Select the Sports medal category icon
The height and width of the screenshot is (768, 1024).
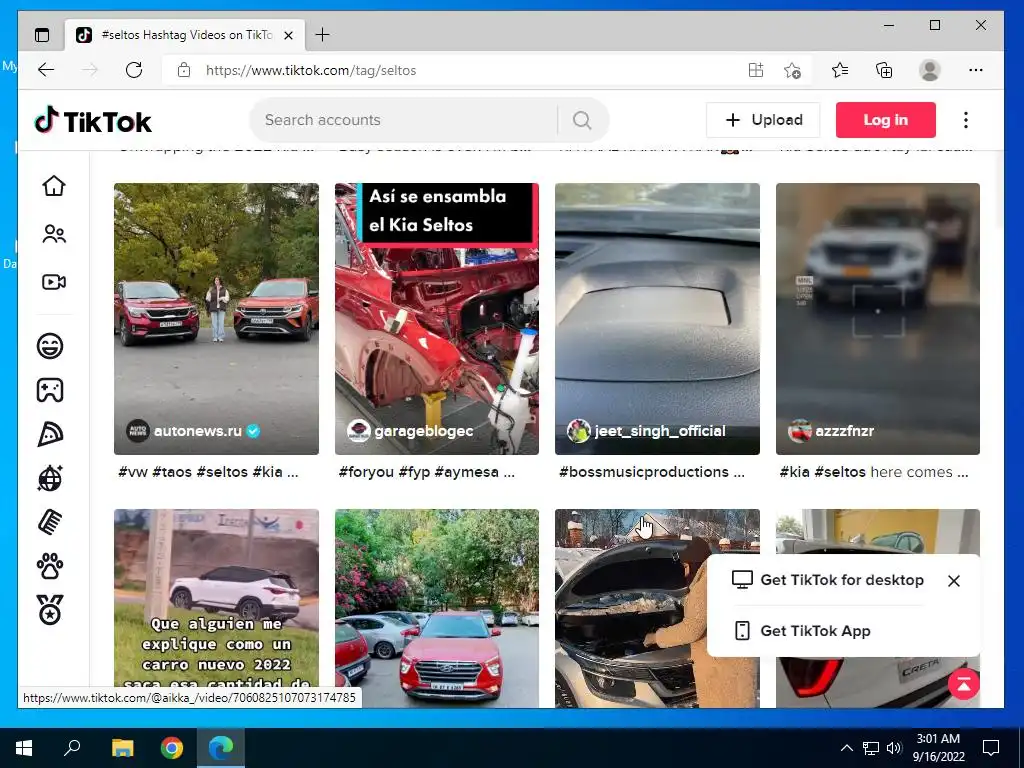50,611
